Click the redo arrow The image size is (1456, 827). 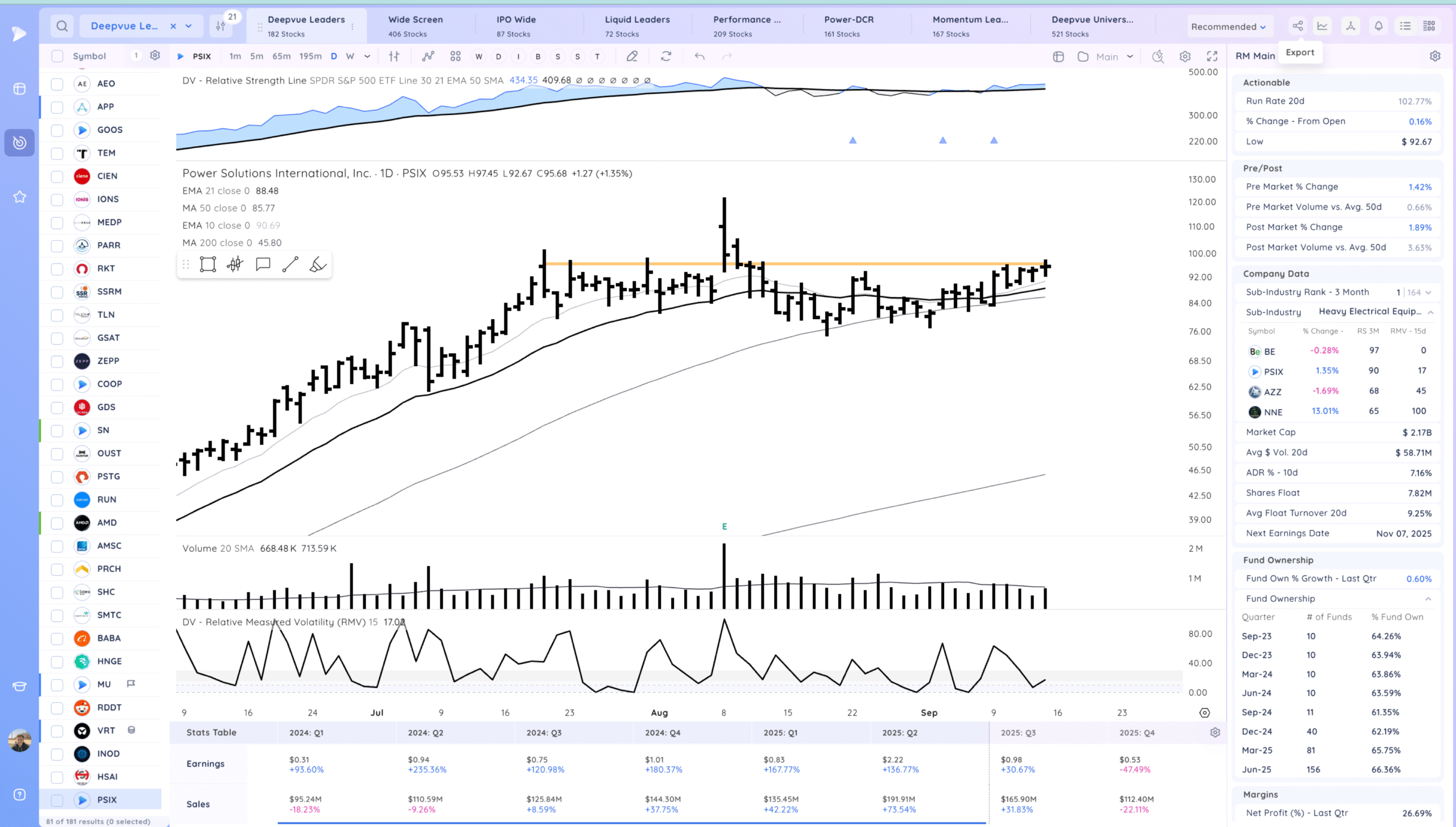pos(727,56)
